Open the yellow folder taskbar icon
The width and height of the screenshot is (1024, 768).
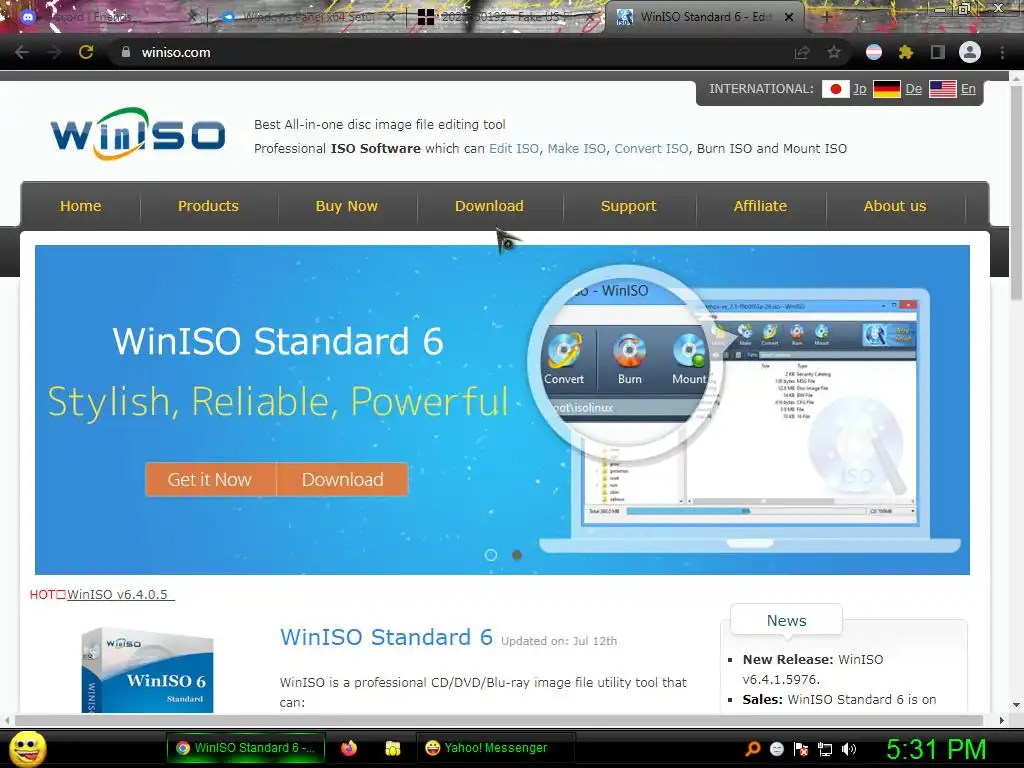pyautogui.click(x=392, y=748)
